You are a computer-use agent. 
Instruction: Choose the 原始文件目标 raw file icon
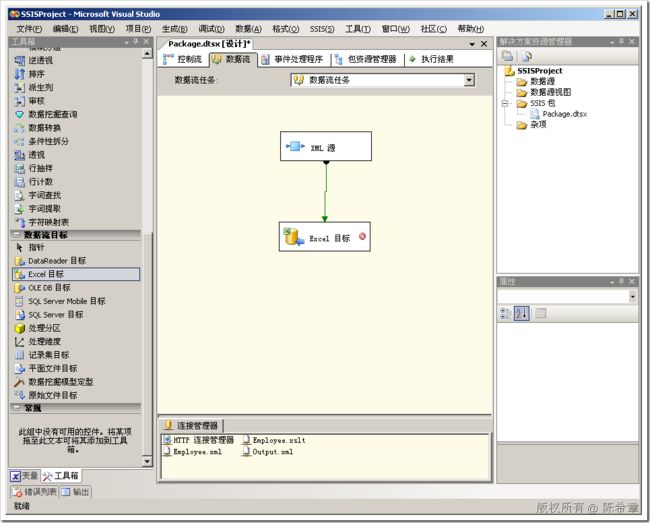point(19,395)
